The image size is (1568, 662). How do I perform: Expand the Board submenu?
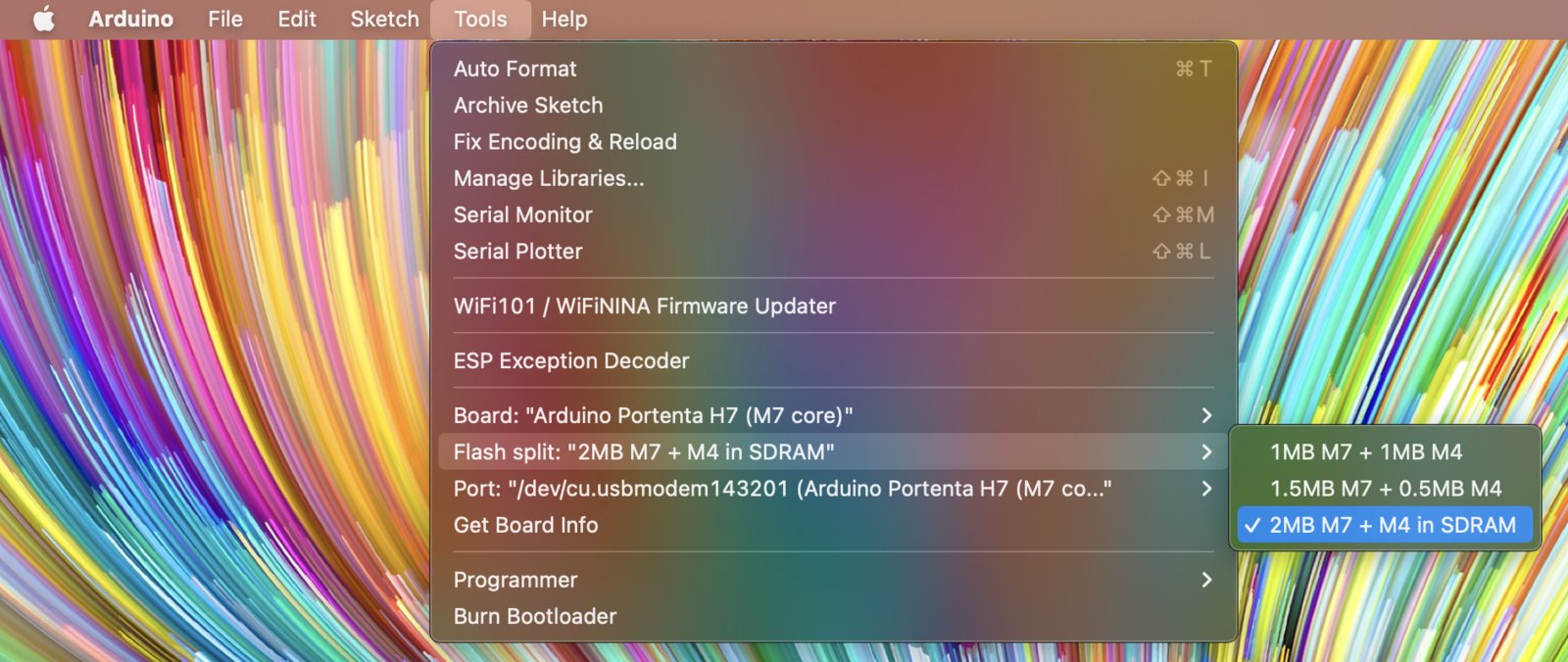click(833, 415)
